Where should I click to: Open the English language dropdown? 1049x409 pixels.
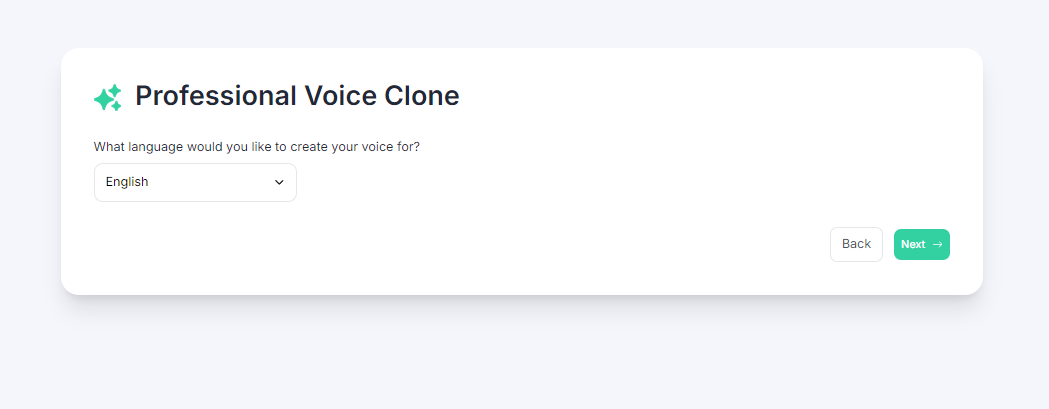click(195, 182)
